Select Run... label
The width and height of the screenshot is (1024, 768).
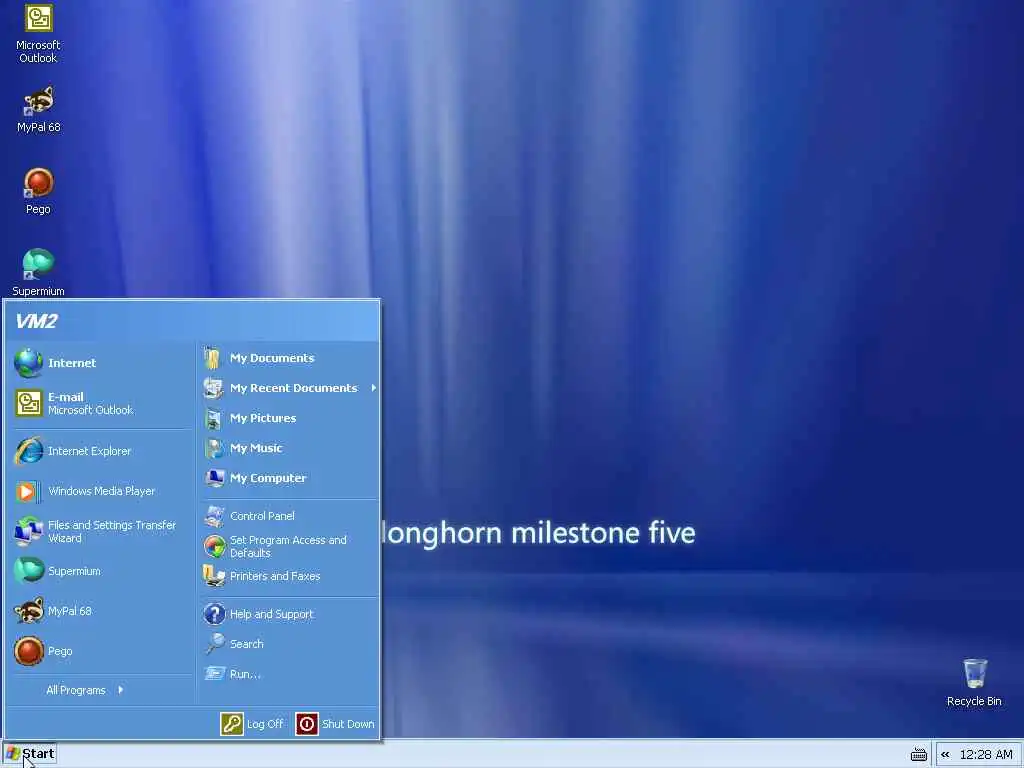245,674
